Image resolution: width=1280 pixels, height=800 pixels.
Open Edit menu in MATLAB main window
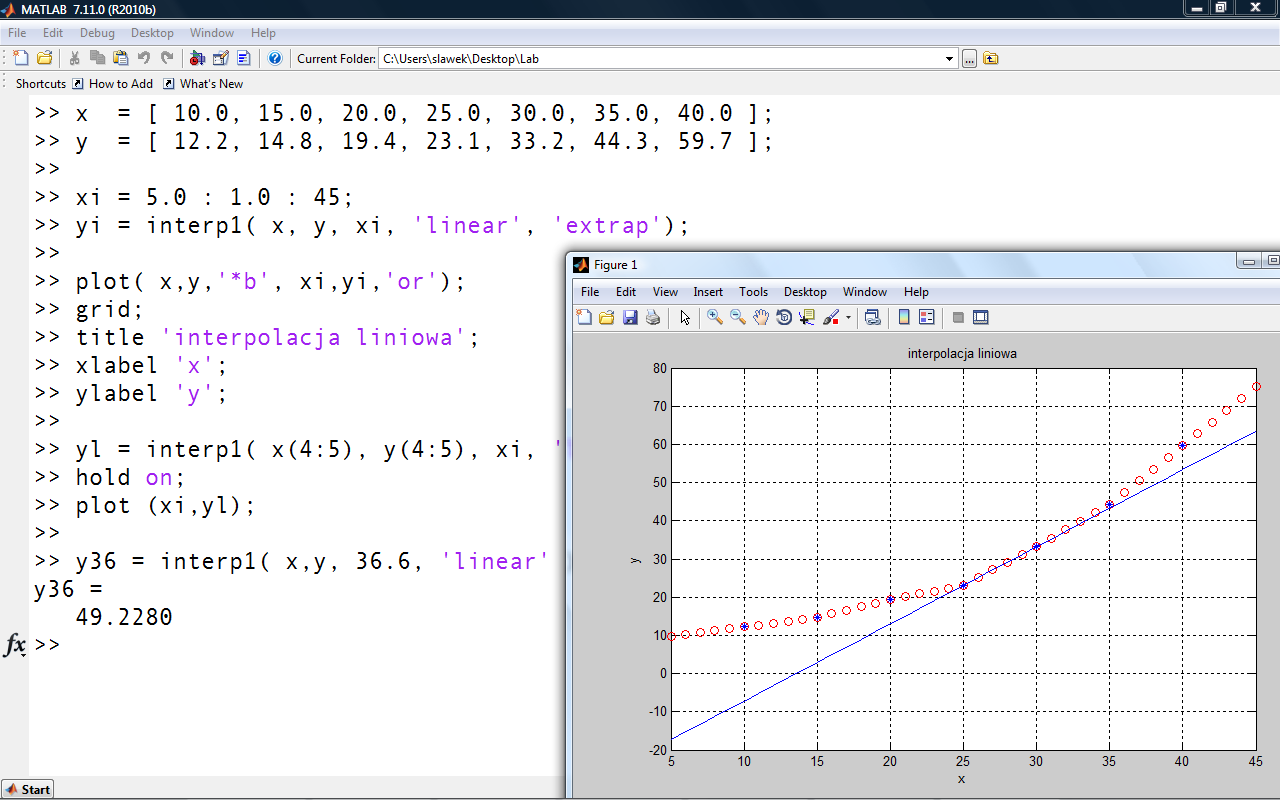point(53,33)
